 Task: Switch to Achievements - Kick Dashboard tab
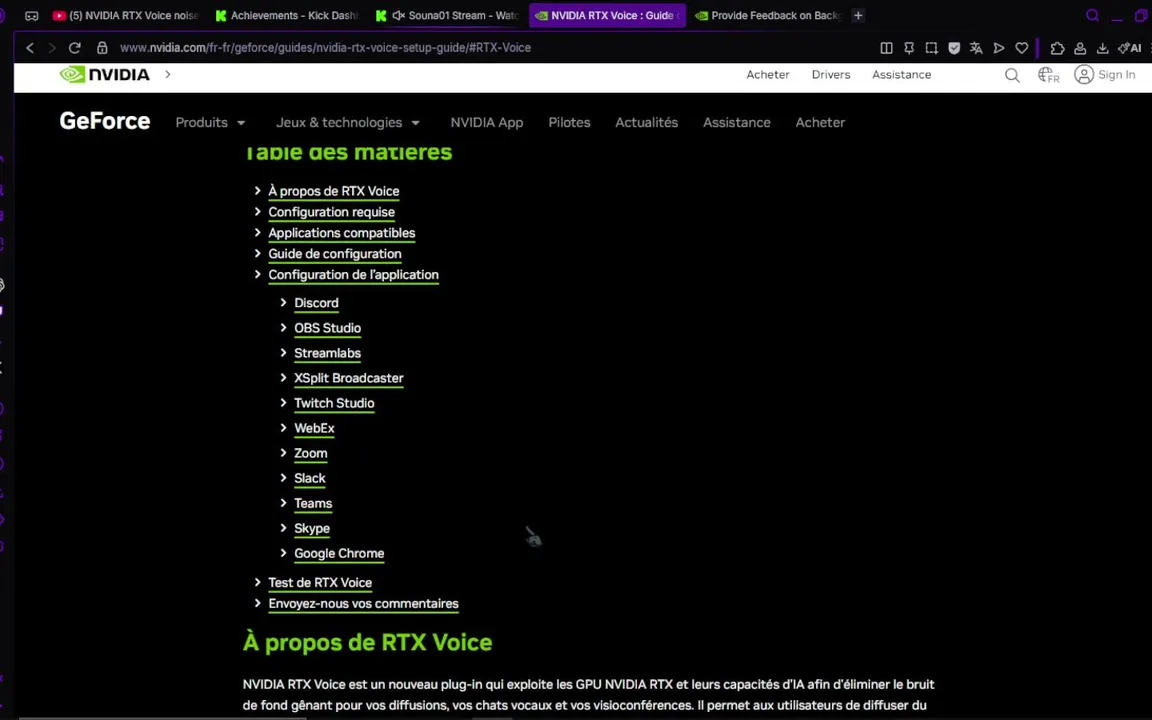[287, 15]
